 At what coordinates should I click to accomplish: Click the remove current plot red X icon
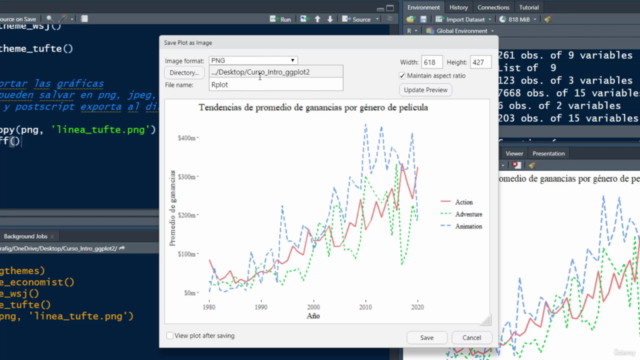tap(517, 165)
